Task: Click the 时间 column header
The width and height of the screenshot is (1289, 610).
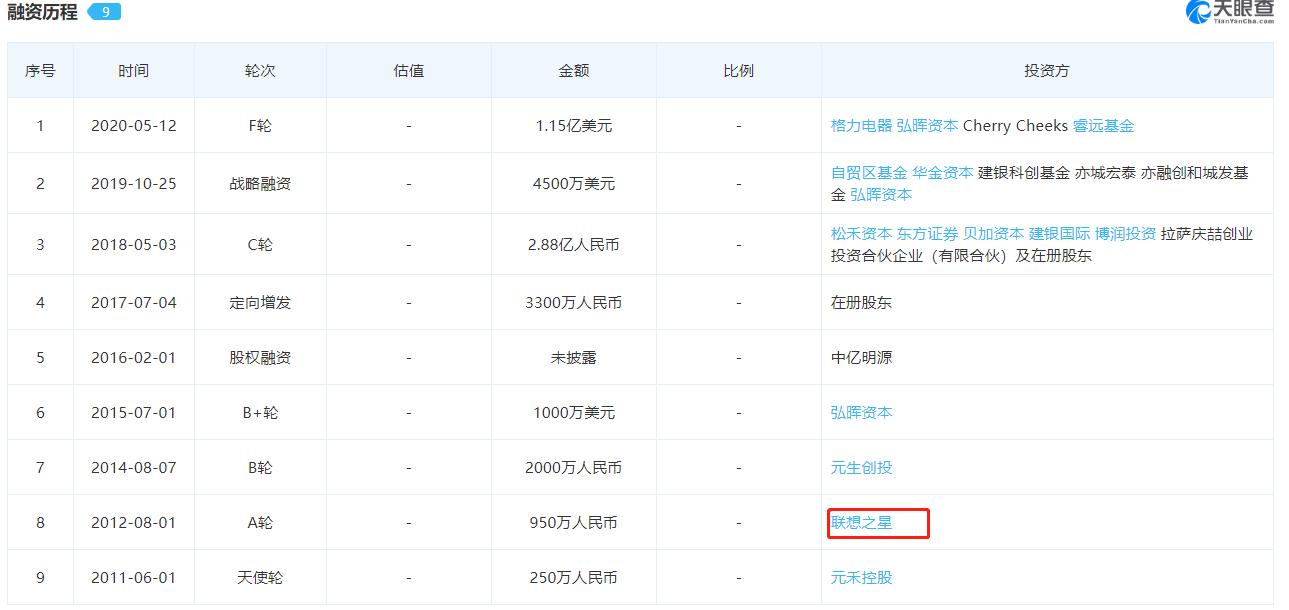Action: (133, 71)
